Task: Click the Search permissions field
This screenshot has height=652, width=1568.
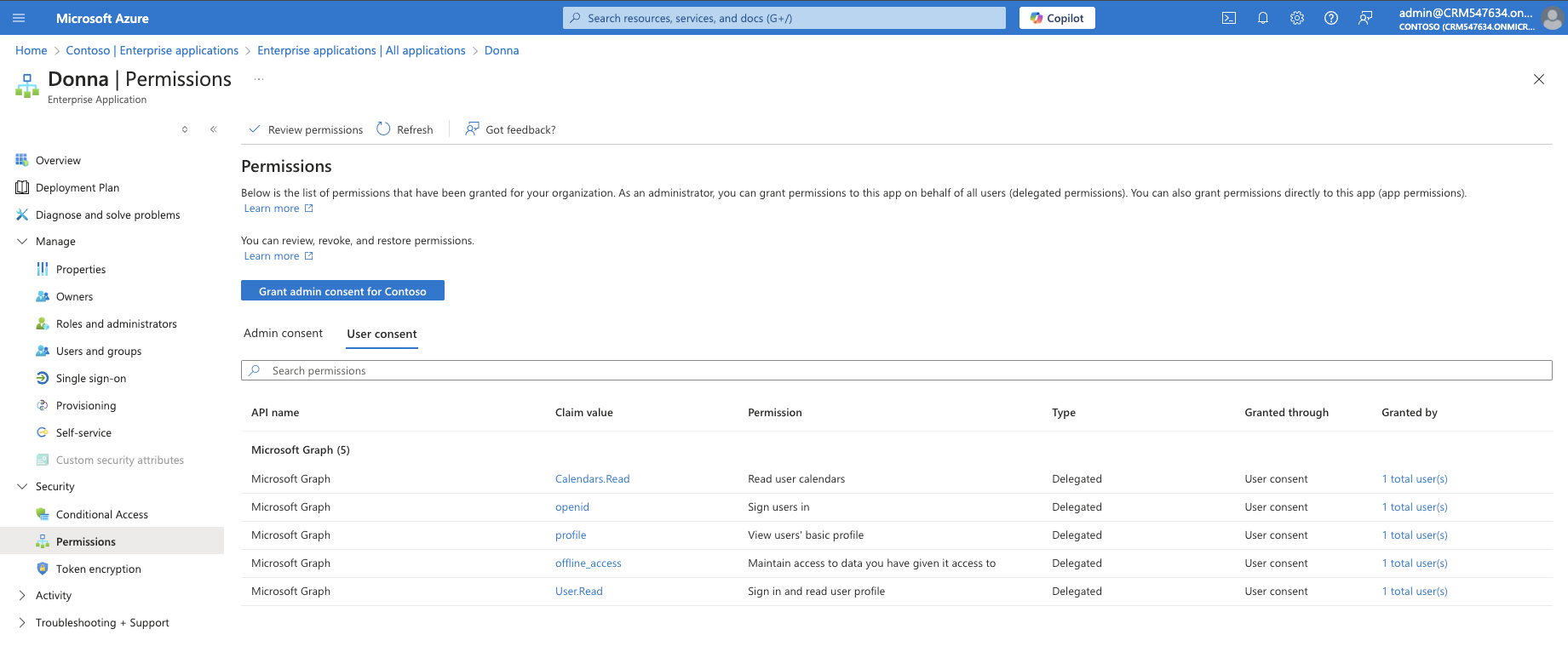Action: [896, 371]
